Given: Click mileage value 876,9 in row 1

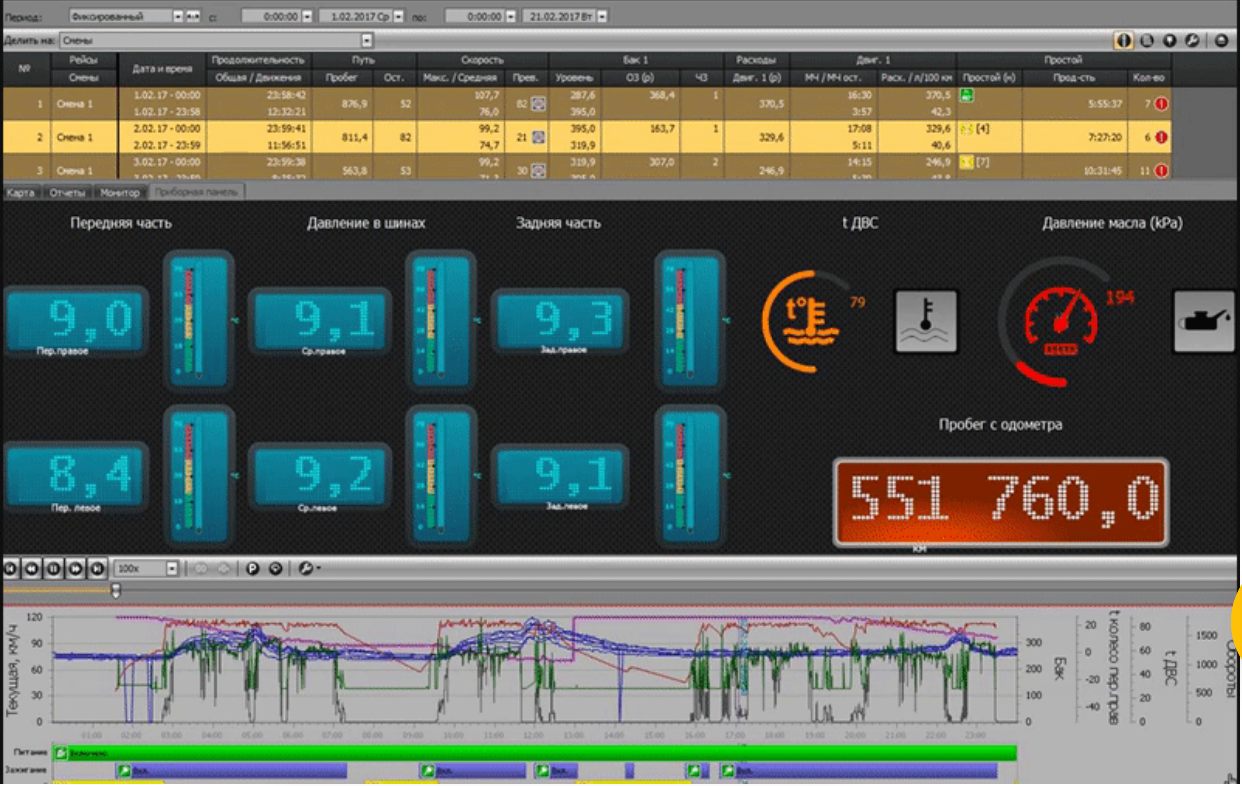Looking at the screenshot, I should pos(354,104).
